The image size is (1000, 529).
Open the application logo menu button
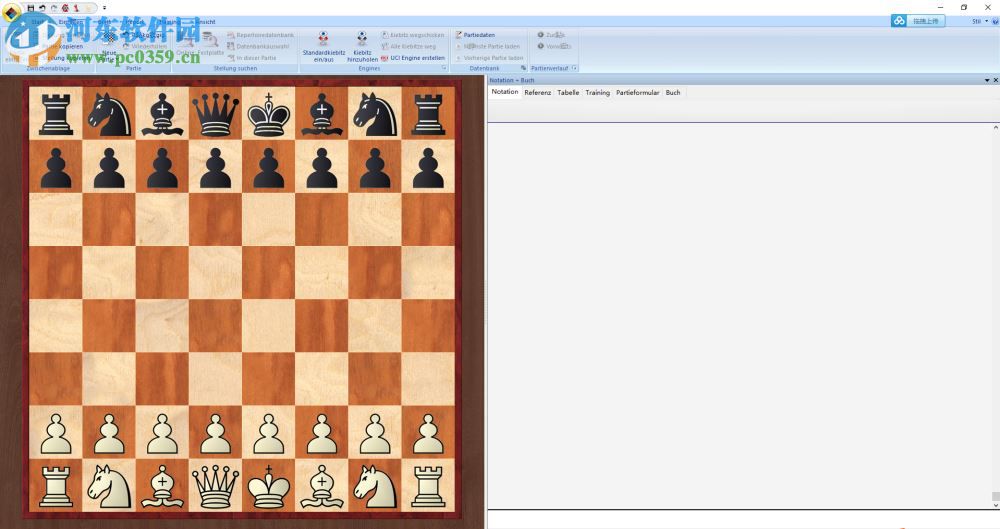[x=11, y=11]
